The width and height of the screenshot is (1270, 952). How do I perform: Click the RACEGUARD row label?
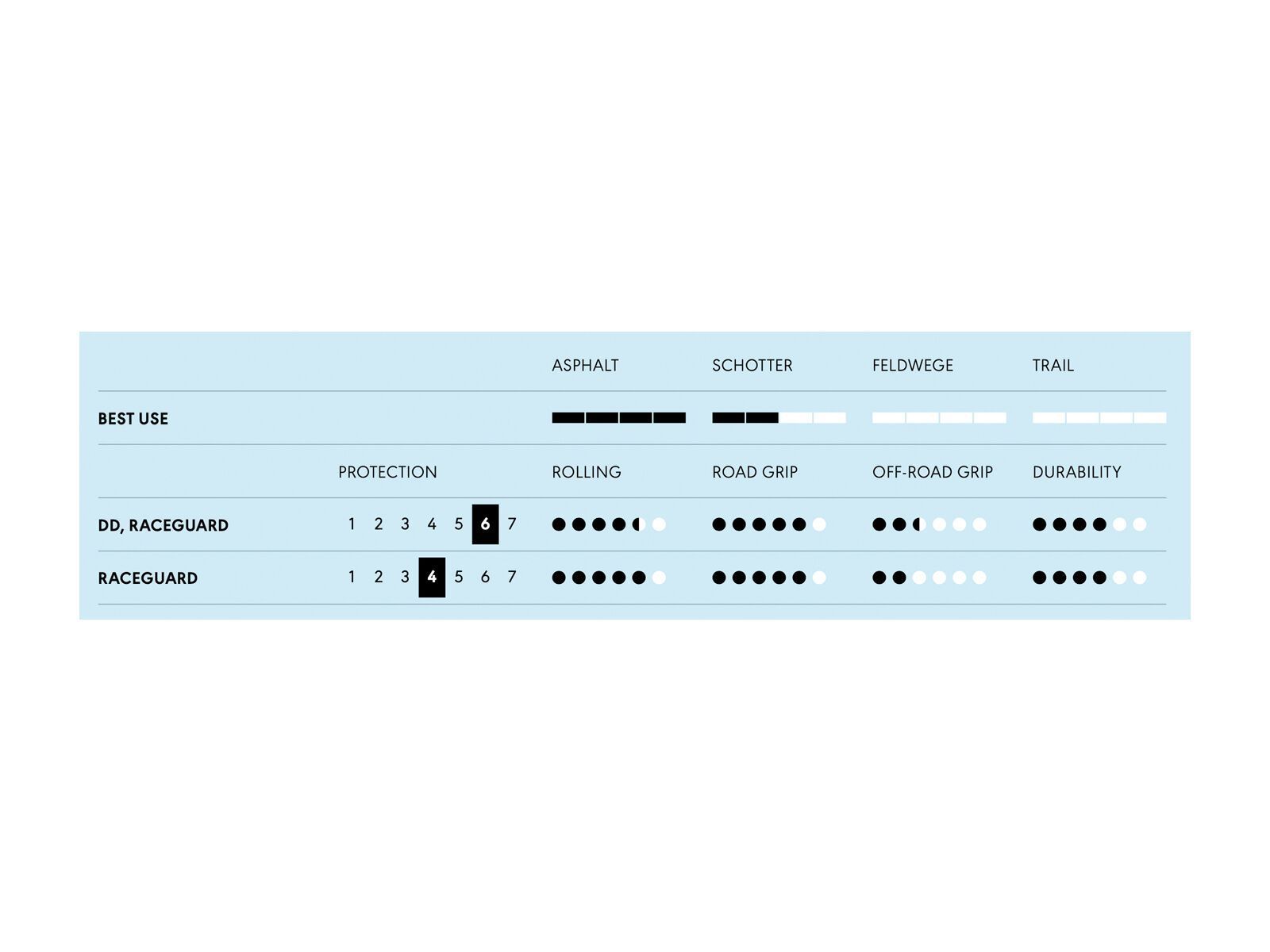(148, 578)
